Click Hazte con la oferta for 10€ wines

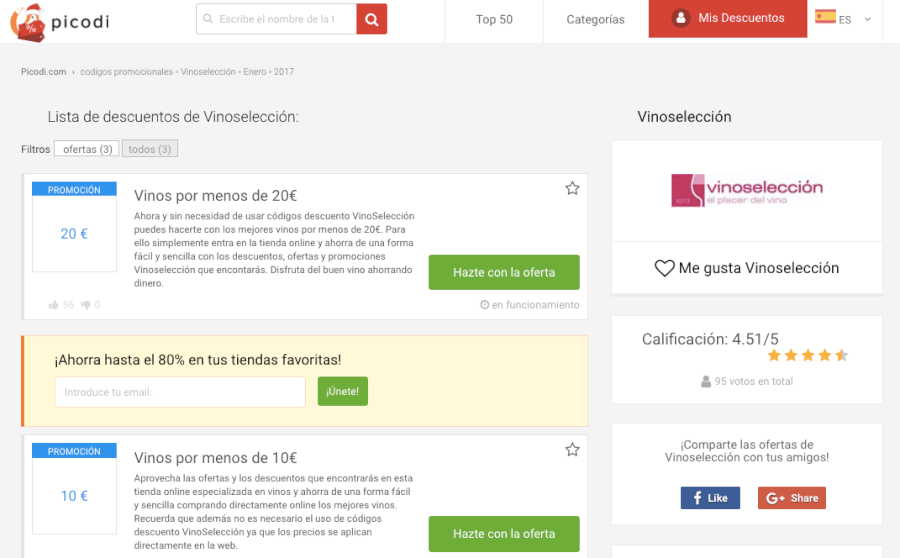pos(504,534)
